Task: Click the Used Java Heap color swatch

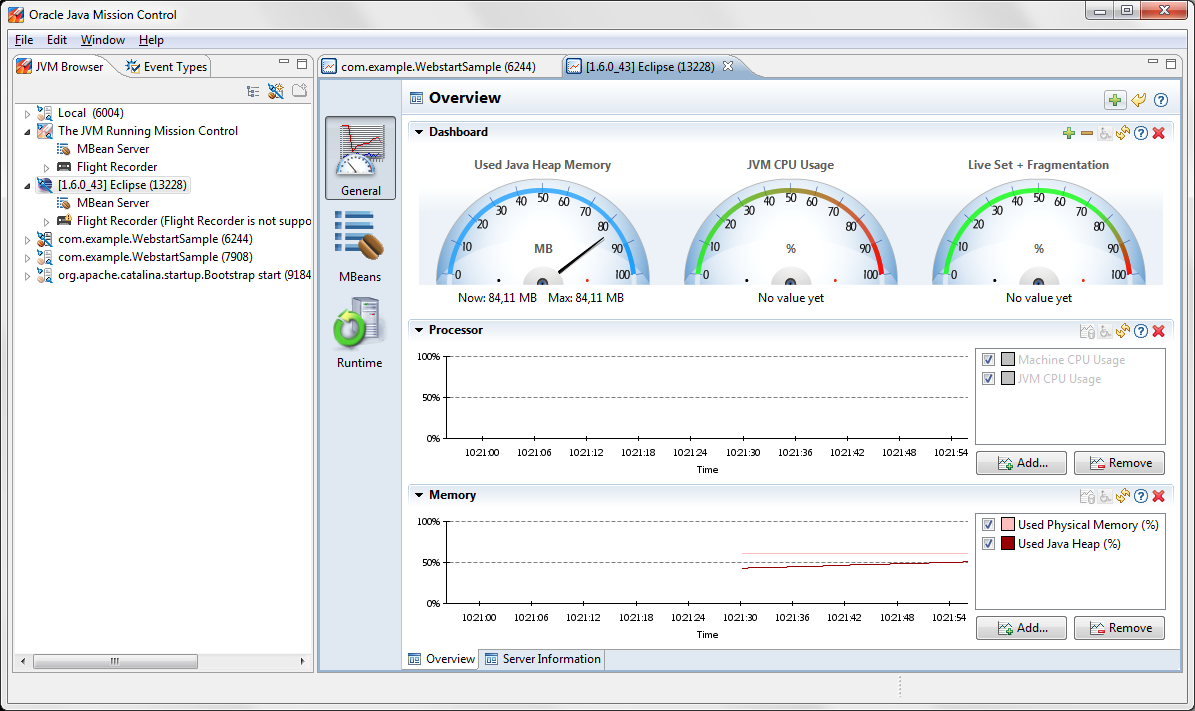Action: click(1008, 544)
